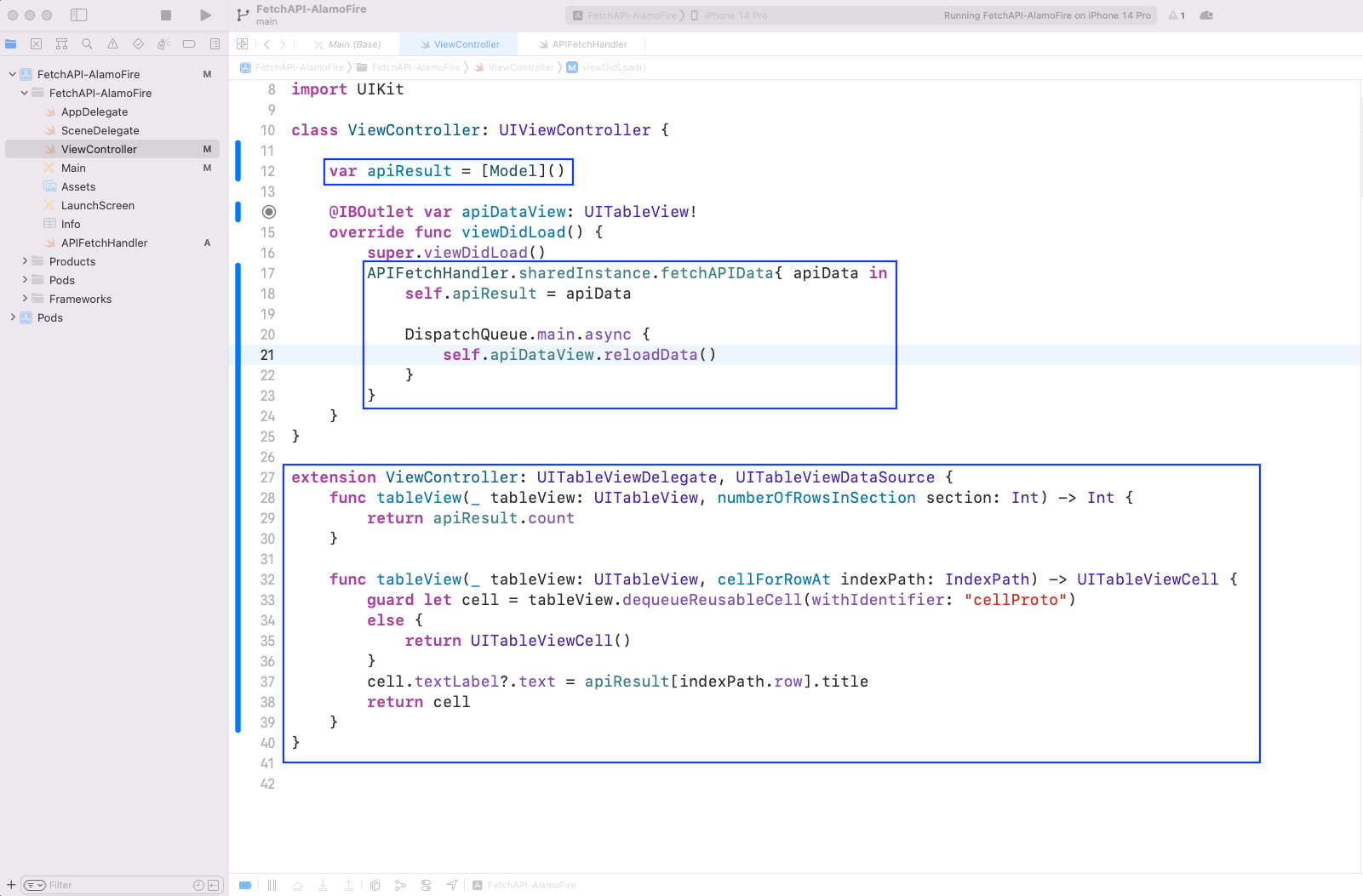Open the Debug Memory Graph icon

point(400,885)
